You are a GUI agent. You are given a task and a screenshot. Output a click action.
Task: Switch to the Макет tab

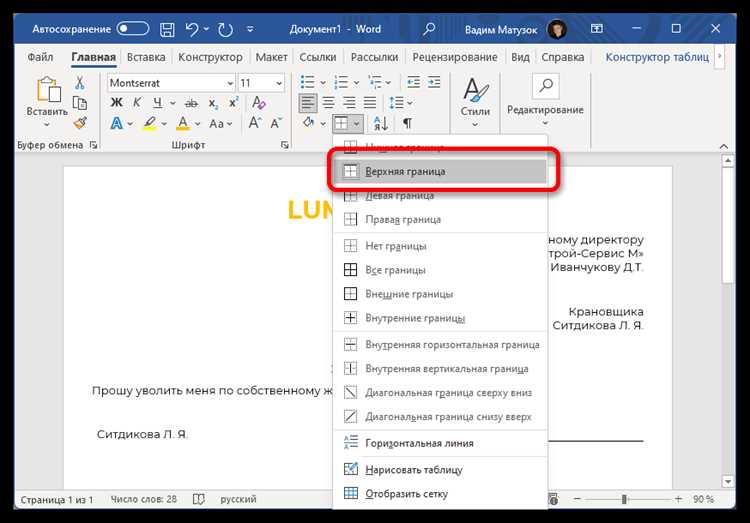click(271, 57)
